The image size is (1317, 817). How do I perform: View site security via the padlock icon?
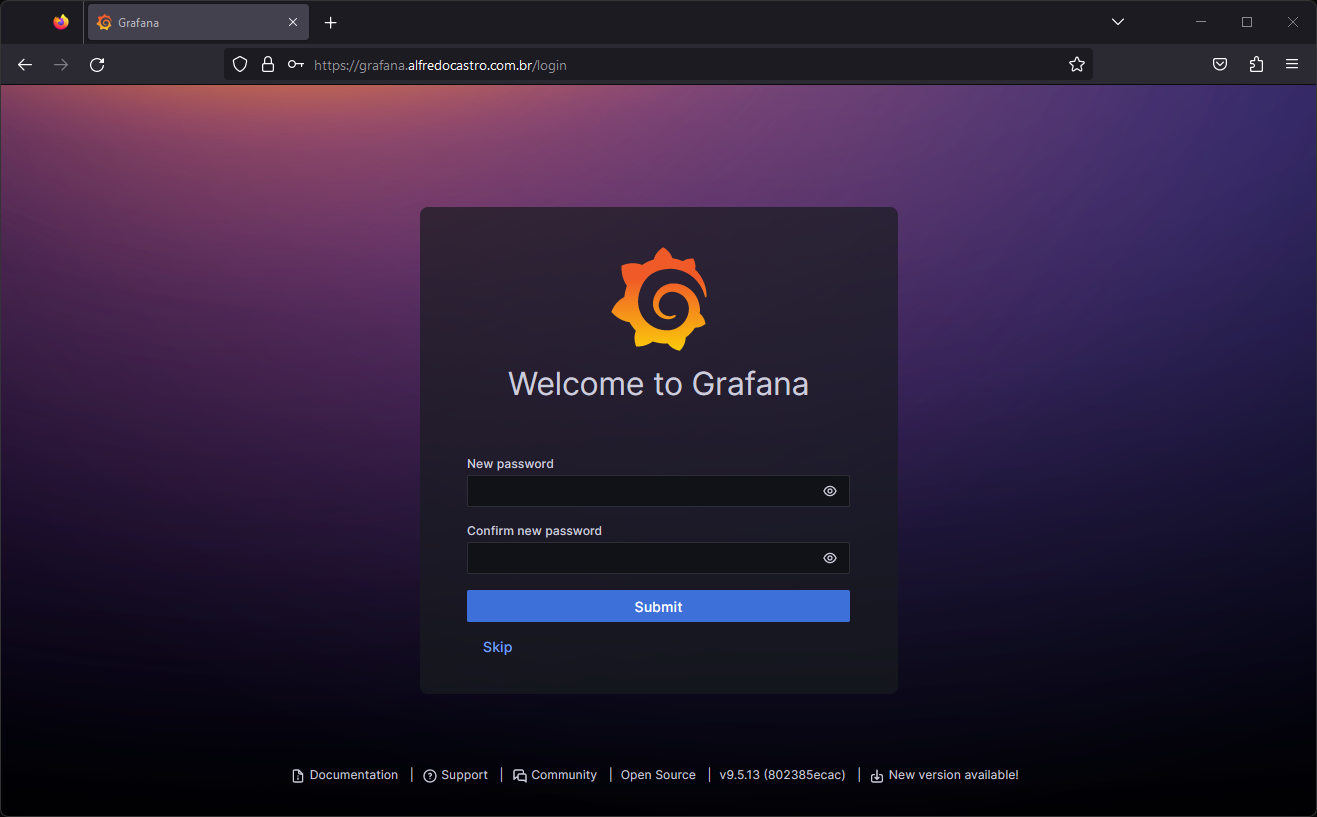coord(267,64)
